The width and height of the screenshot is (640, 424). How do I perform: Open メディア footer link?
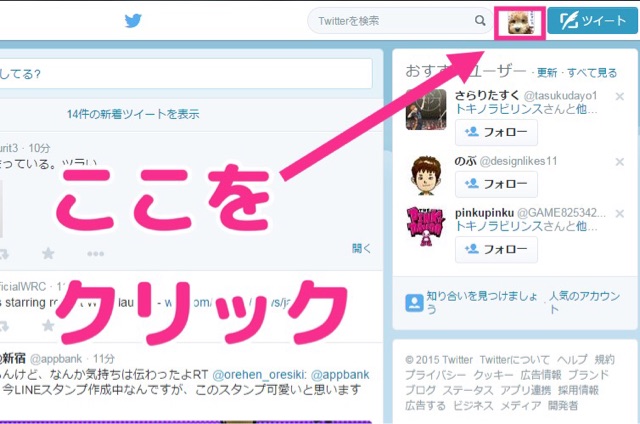pyautogui.click(x=521, y=406)
